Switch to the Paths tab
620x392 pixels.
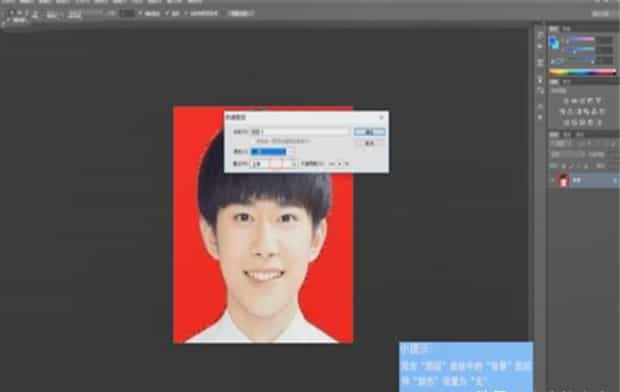pos(579,135)
